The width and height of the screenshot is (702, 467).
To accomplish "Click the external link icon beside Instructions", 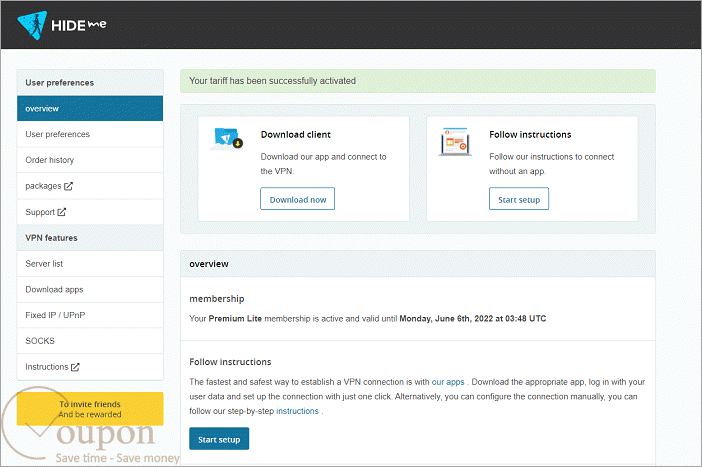I will (75, 367).
